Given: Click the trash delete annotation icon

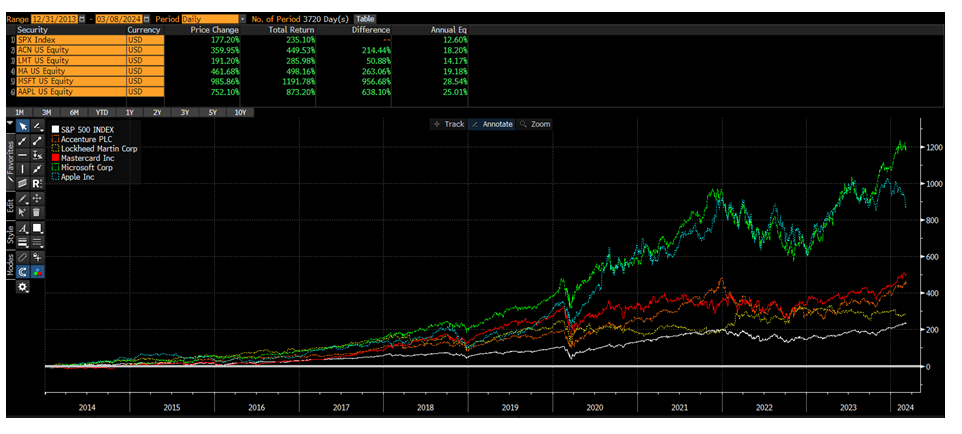Looking at the screenshot, I should pyautogui.click(x=37, y=212).
